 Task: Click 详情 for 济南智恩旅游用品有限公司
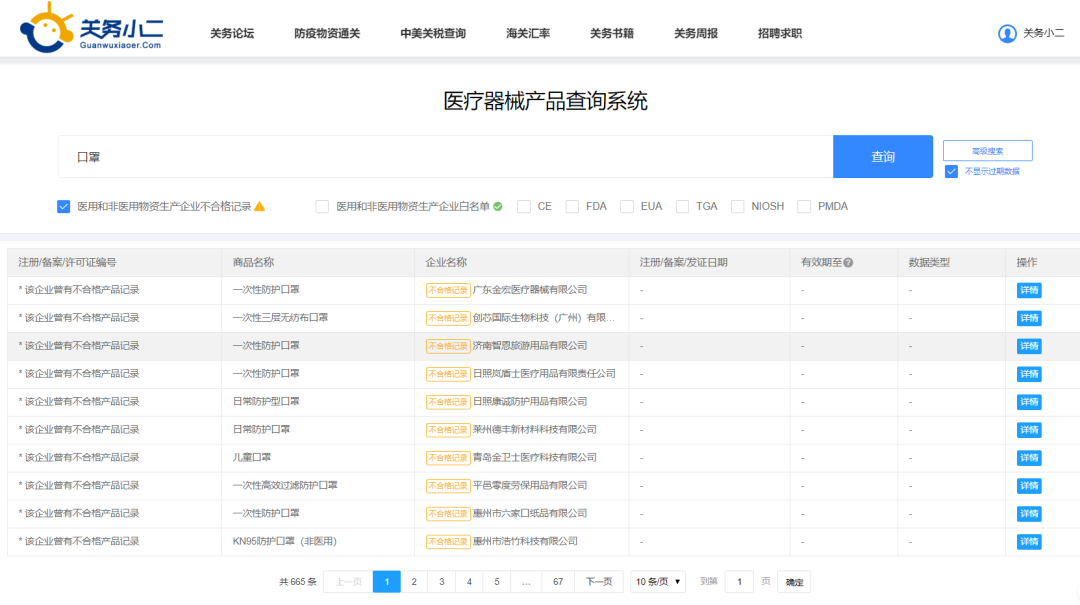(x=1029, y=346)
